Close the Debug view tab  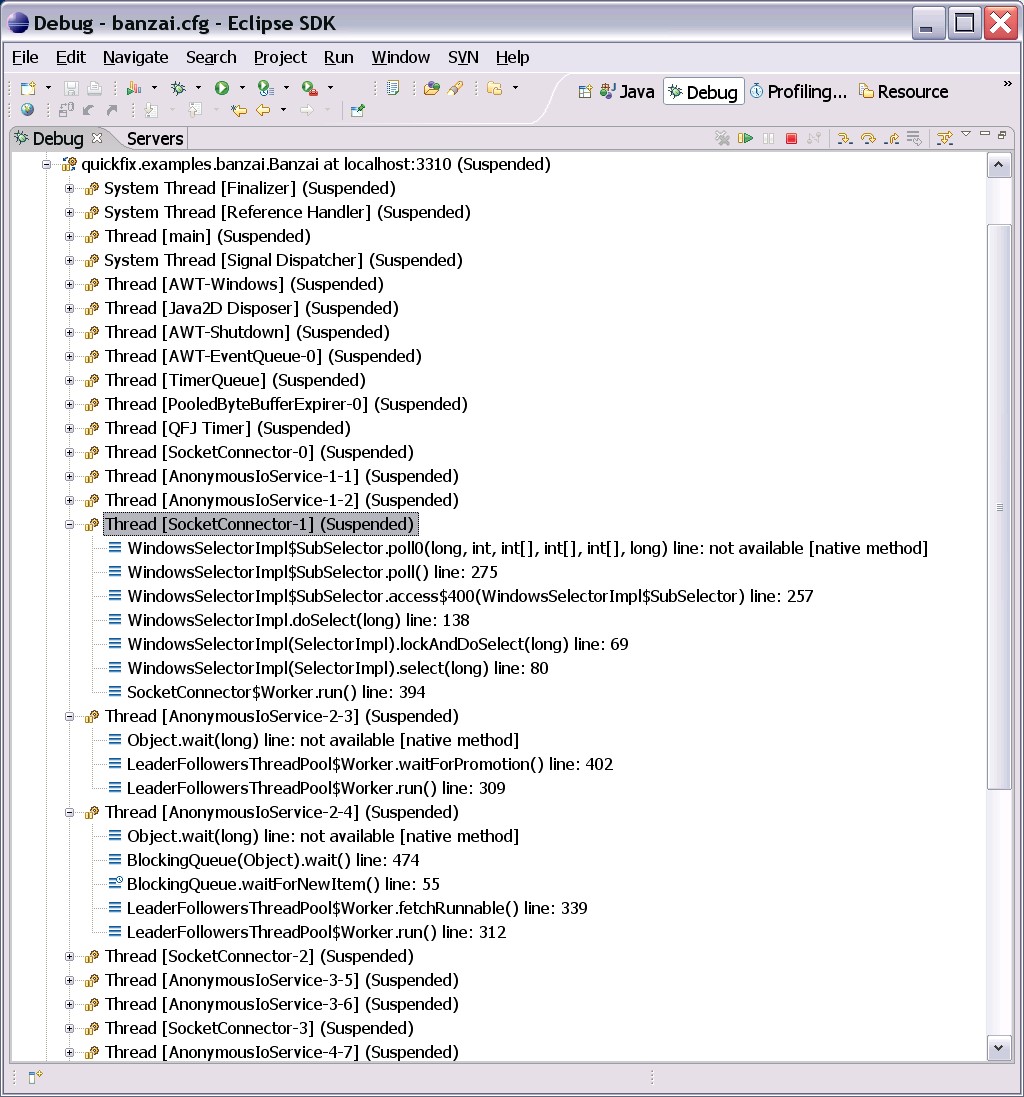pos(97,138)
